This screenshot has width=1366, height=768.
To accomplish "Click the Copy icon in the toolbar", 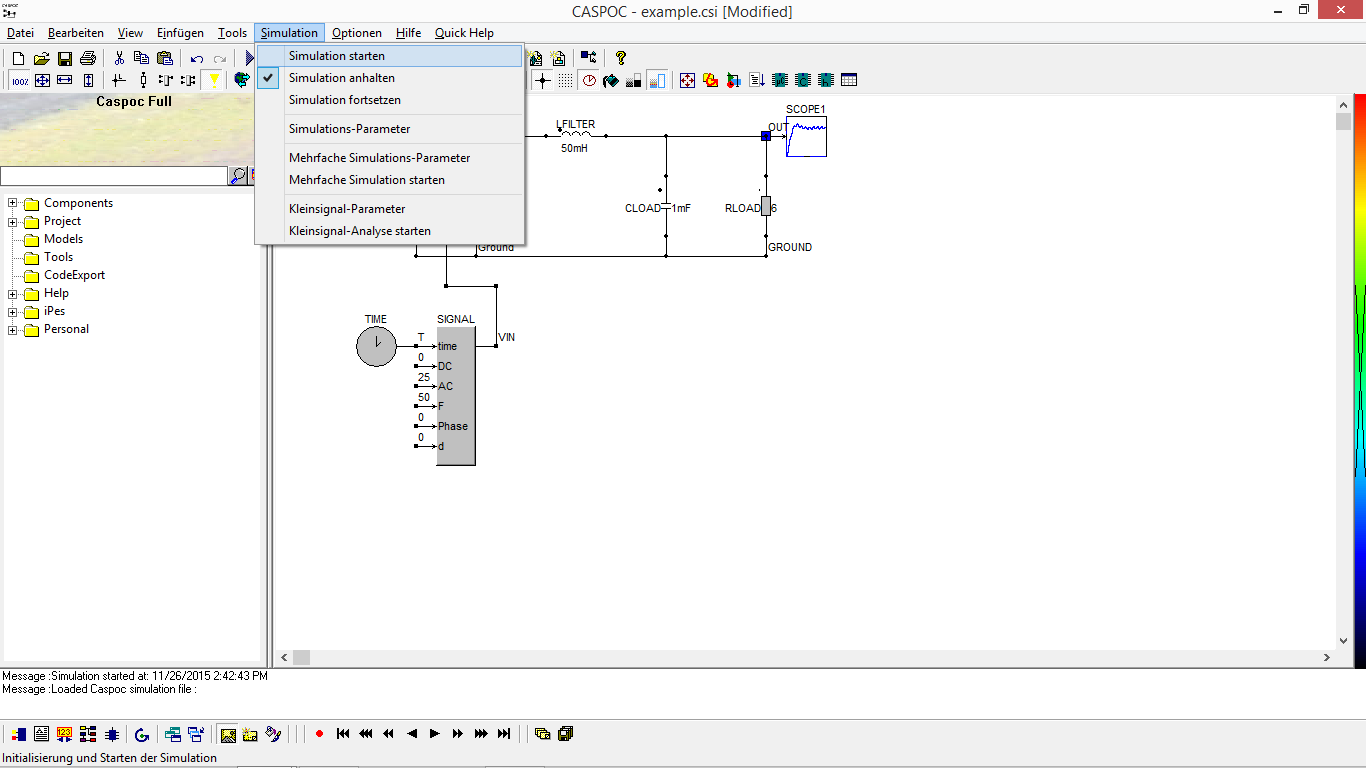I will click(x=142, y=59).
